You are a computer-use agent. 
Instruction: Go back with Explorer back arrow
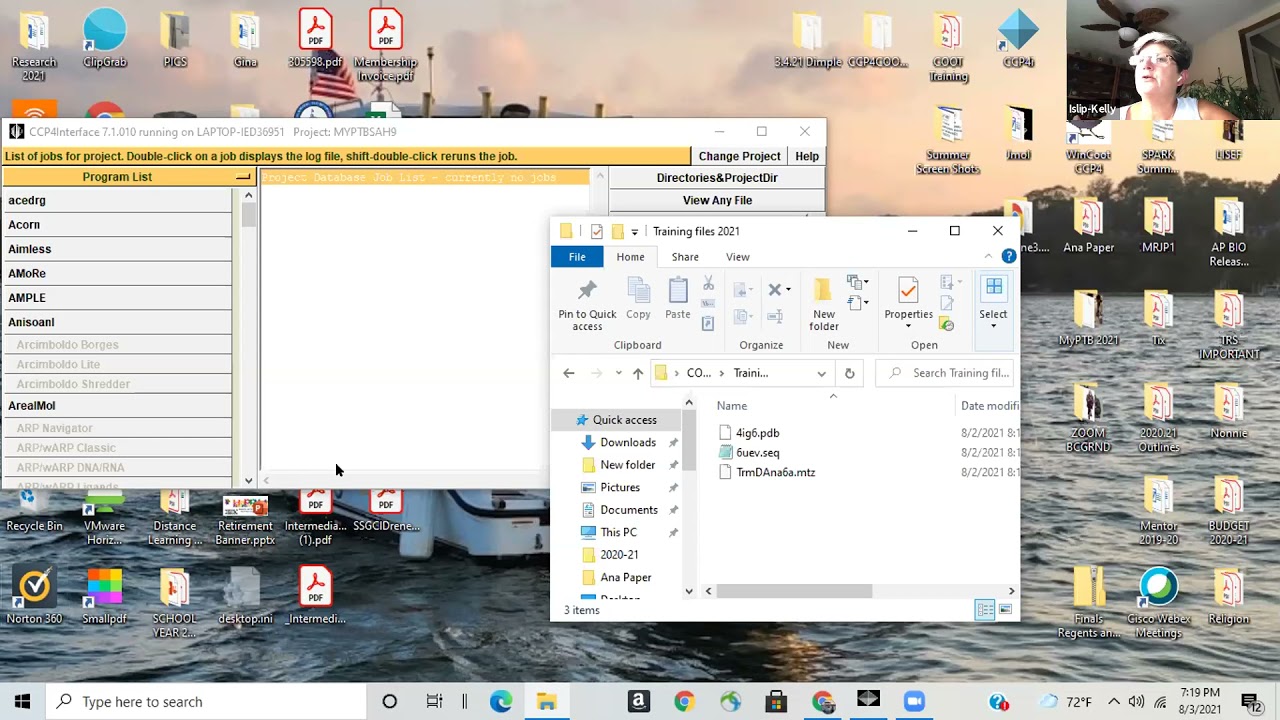pos(569,373)
